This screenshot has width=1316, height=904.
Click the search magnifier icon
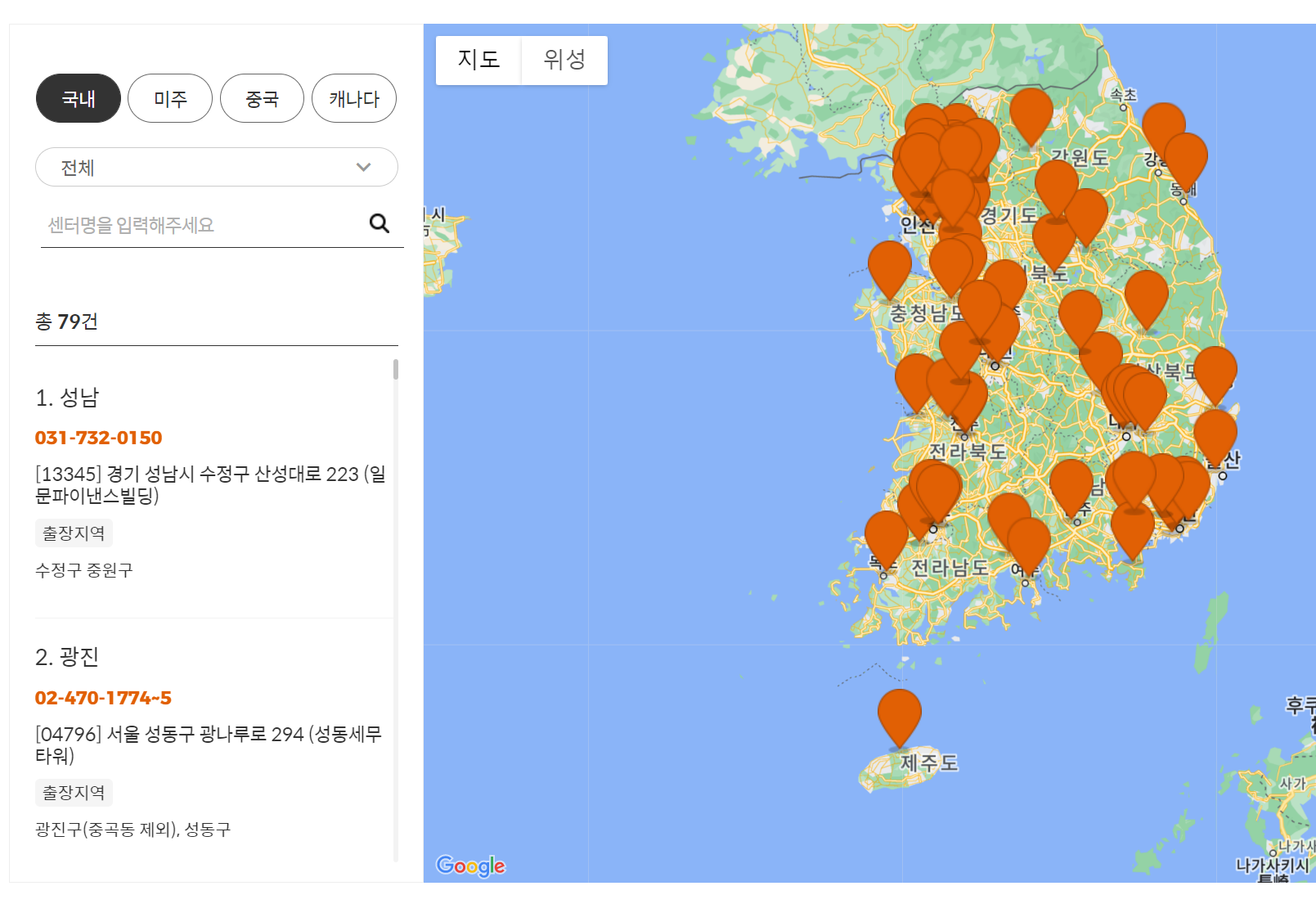tap(379, 223)
